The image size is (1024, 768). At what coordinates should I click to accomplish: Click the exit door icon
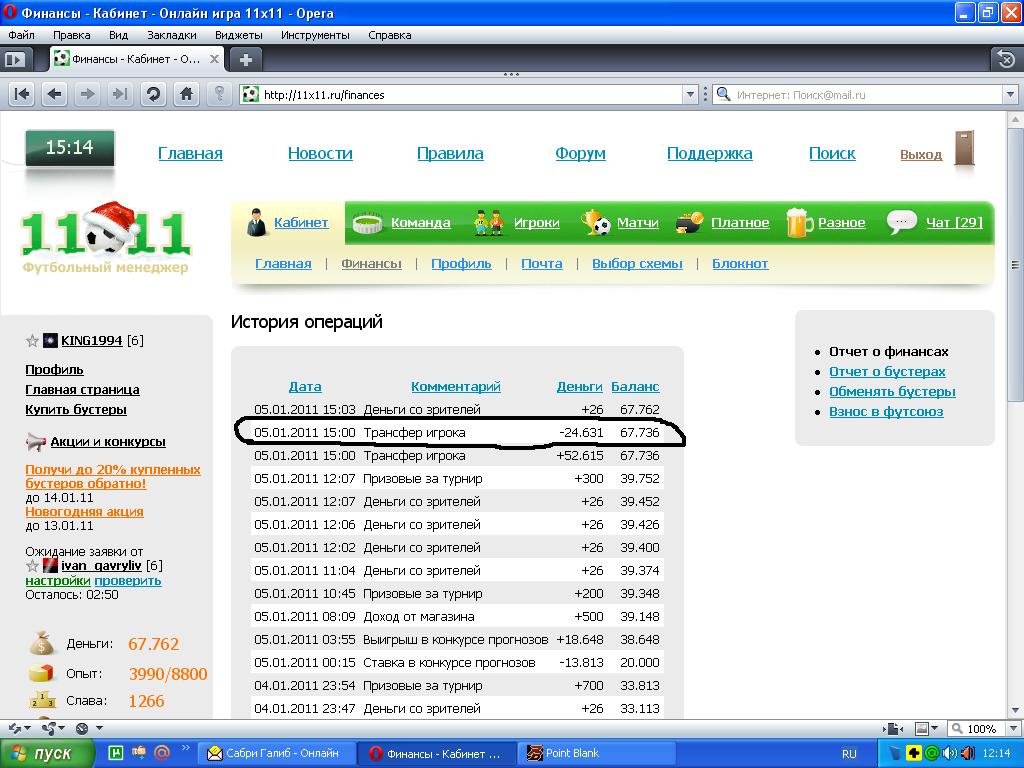[964, 149]
